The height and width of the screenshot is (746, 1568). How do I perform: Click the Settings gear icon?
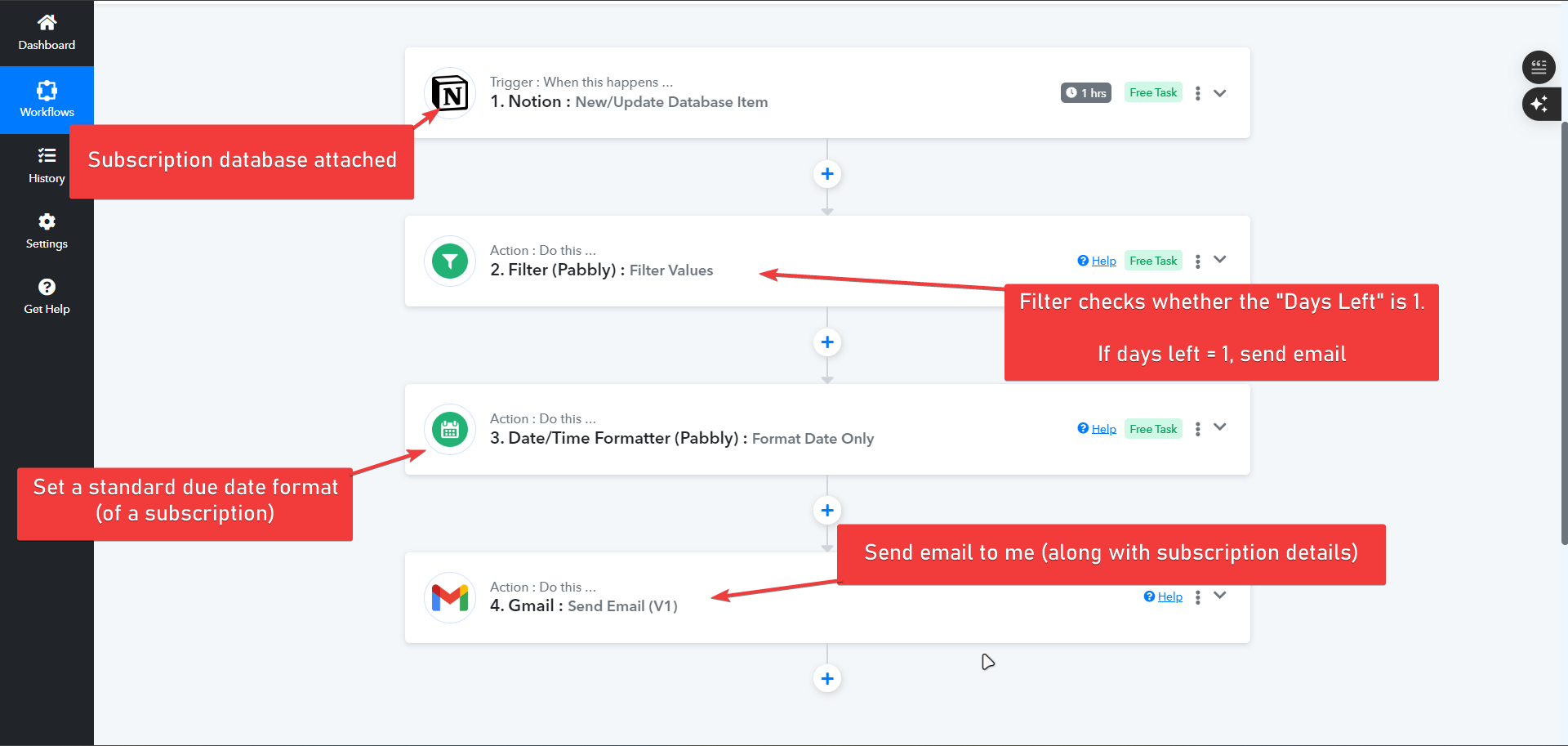[47, 221]
